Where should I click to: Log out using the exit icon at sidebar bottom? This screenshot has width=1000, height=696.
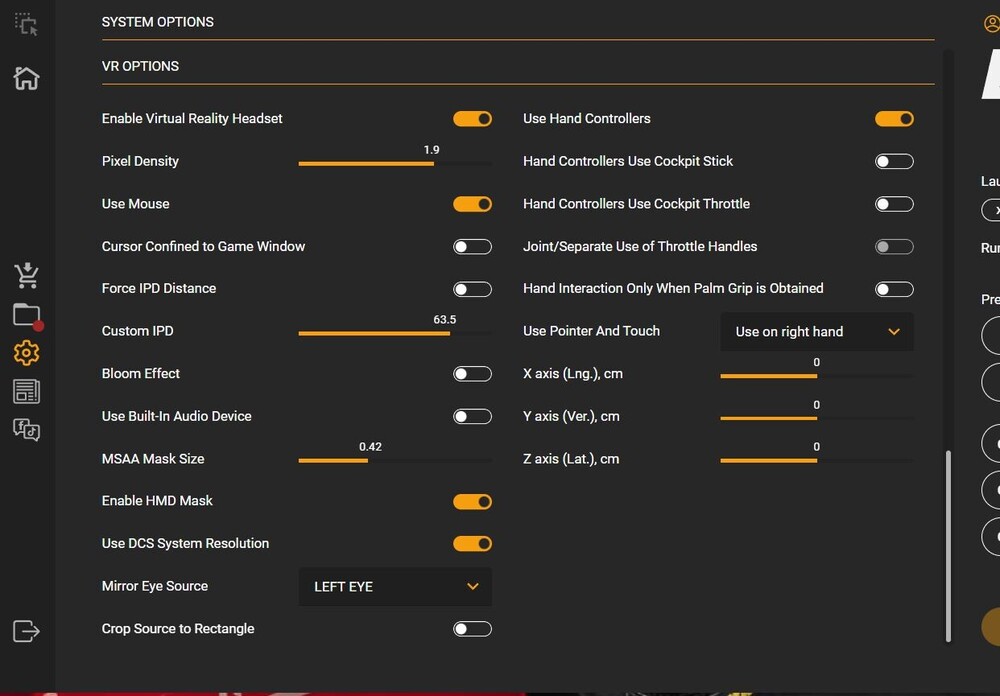point(25,631)
